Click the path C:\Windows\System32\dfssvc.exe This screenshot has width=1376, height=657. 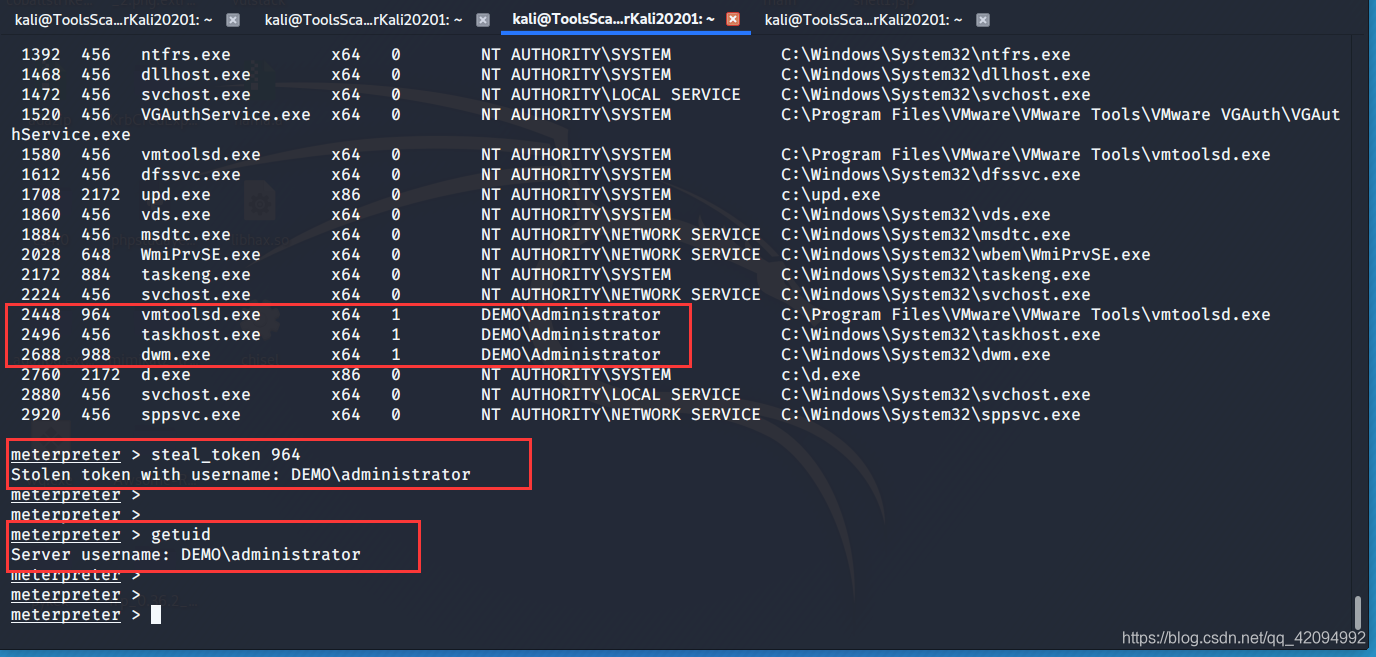pos(931,174)
